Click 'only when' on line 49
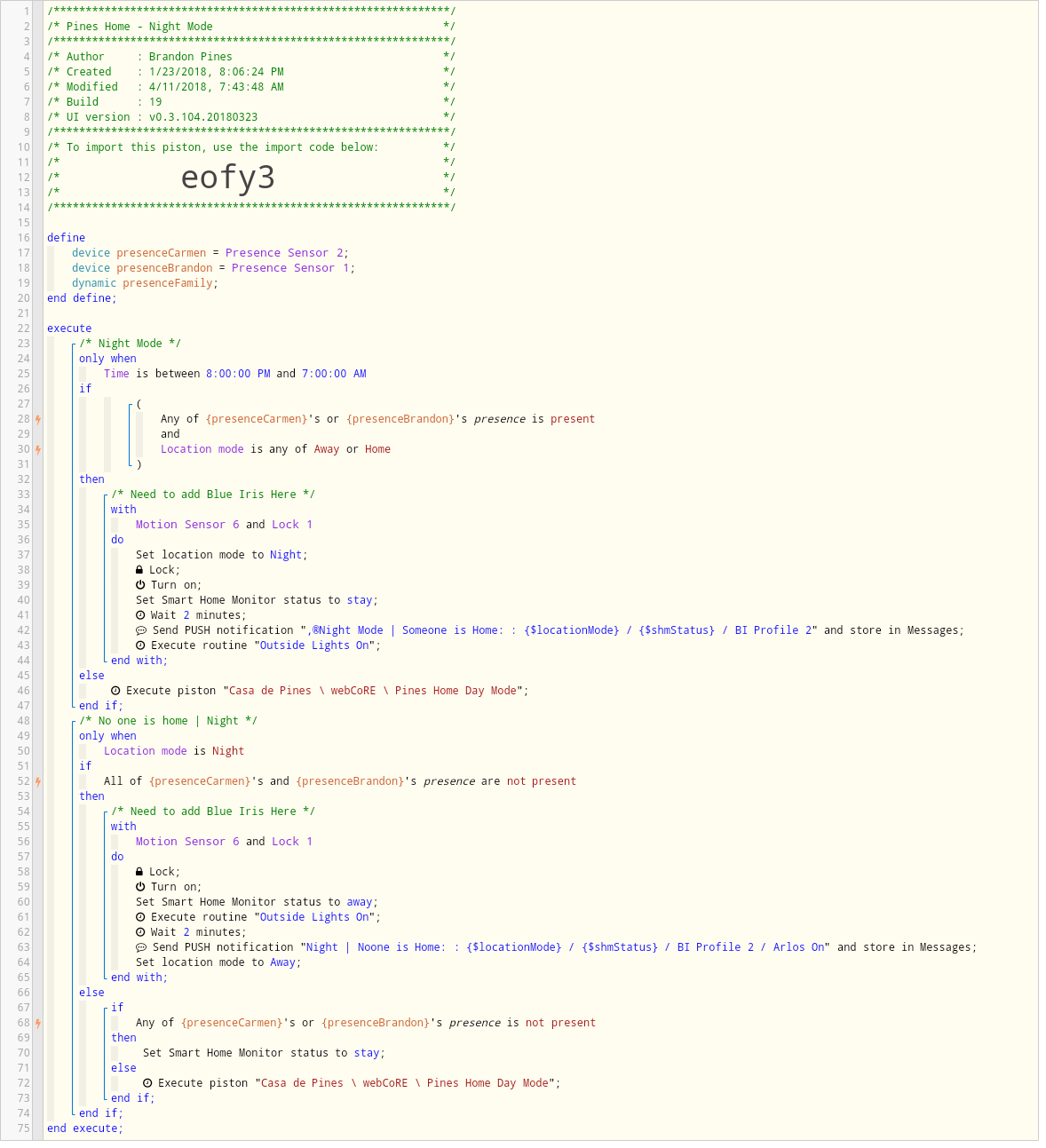The width and height of the screenshot is (1046, 1148). (107, 736)
